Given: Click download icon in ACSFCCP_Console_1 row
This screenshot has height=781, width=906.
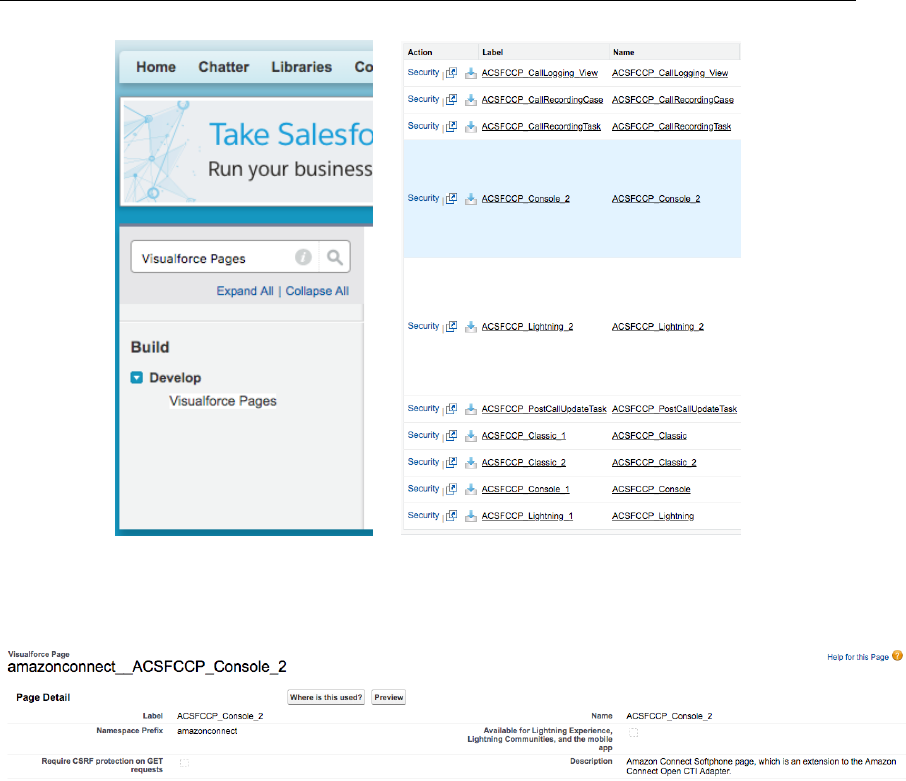Looking at the screenshot, I should tap(471, 489).
